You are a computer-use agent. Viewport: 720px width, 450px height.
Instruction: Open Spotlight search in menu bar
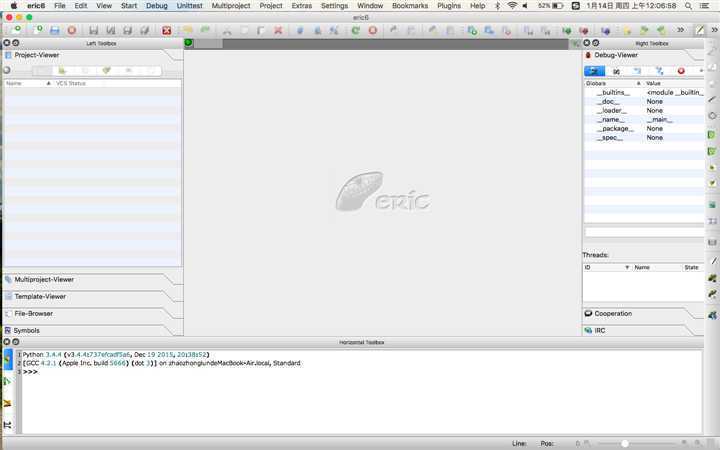[688, 6]
